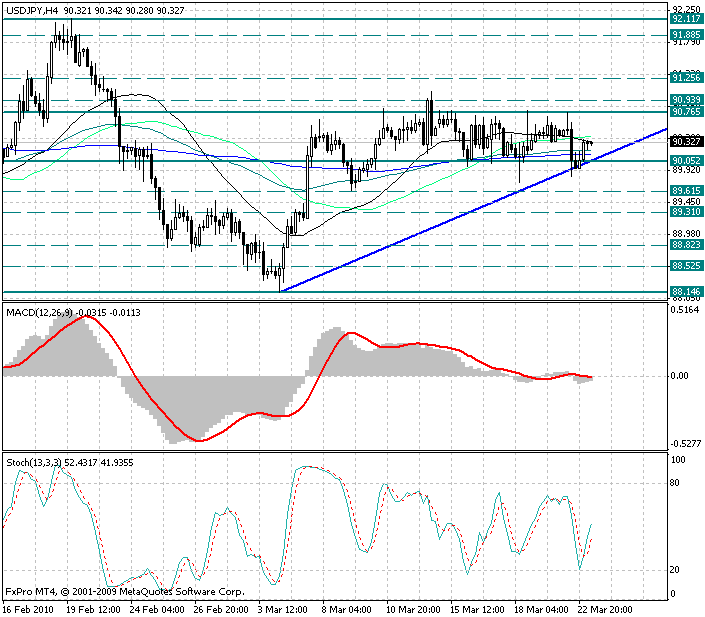Select the 90.052 support level label
The height and width of the screenshot is (617, 705).
pyautogui.click(x=685, y=161)
